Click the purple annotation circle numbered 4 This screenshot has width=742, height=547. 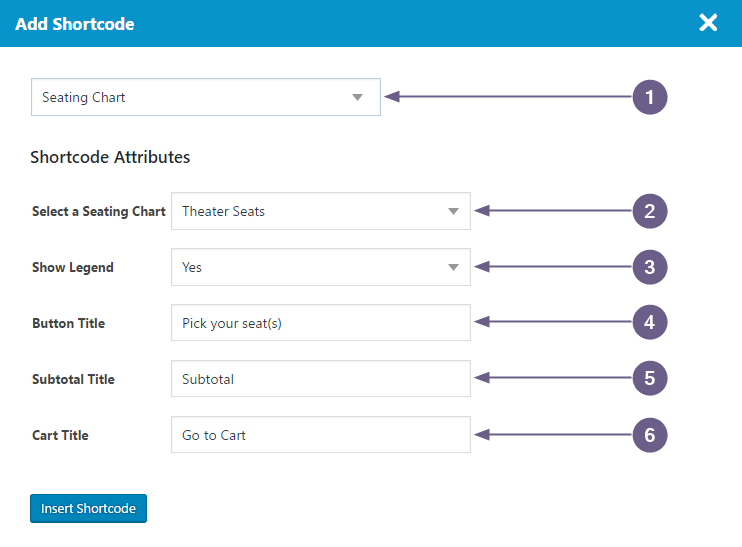point(650,322)
